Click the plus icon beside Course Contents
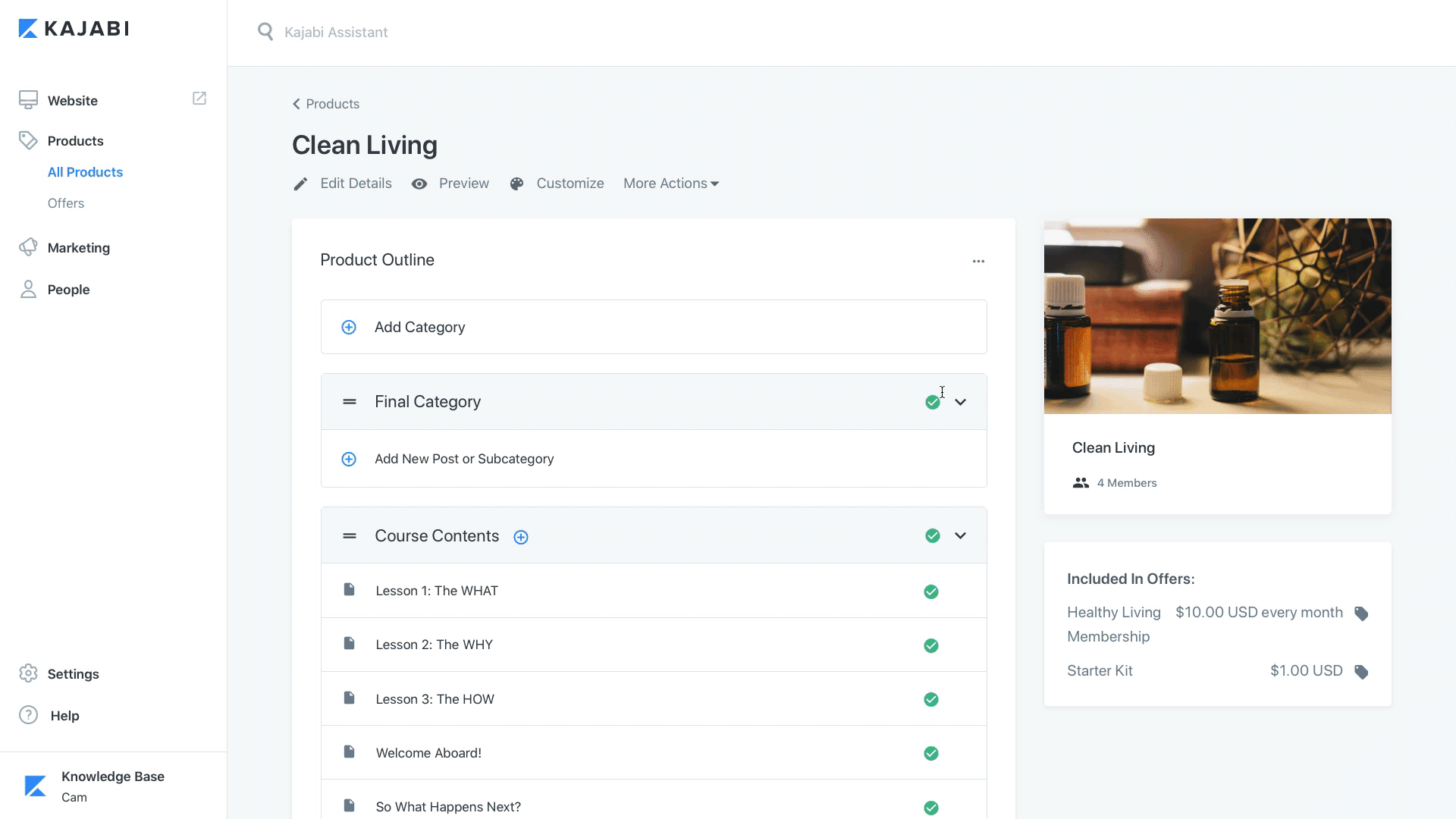Screen dimensions: 1456x819 click(521, 537)
